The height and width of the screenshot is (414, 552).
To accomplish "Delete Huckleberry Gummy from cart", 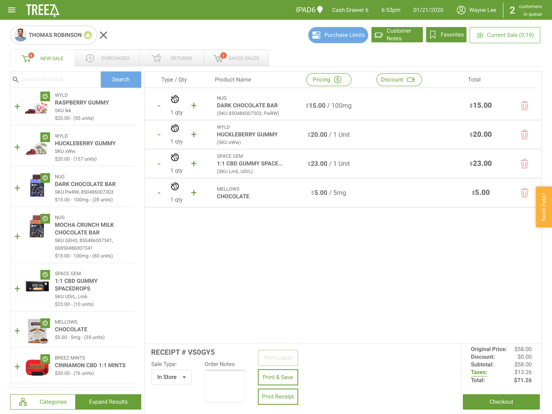I will click(x=524, y=134).
